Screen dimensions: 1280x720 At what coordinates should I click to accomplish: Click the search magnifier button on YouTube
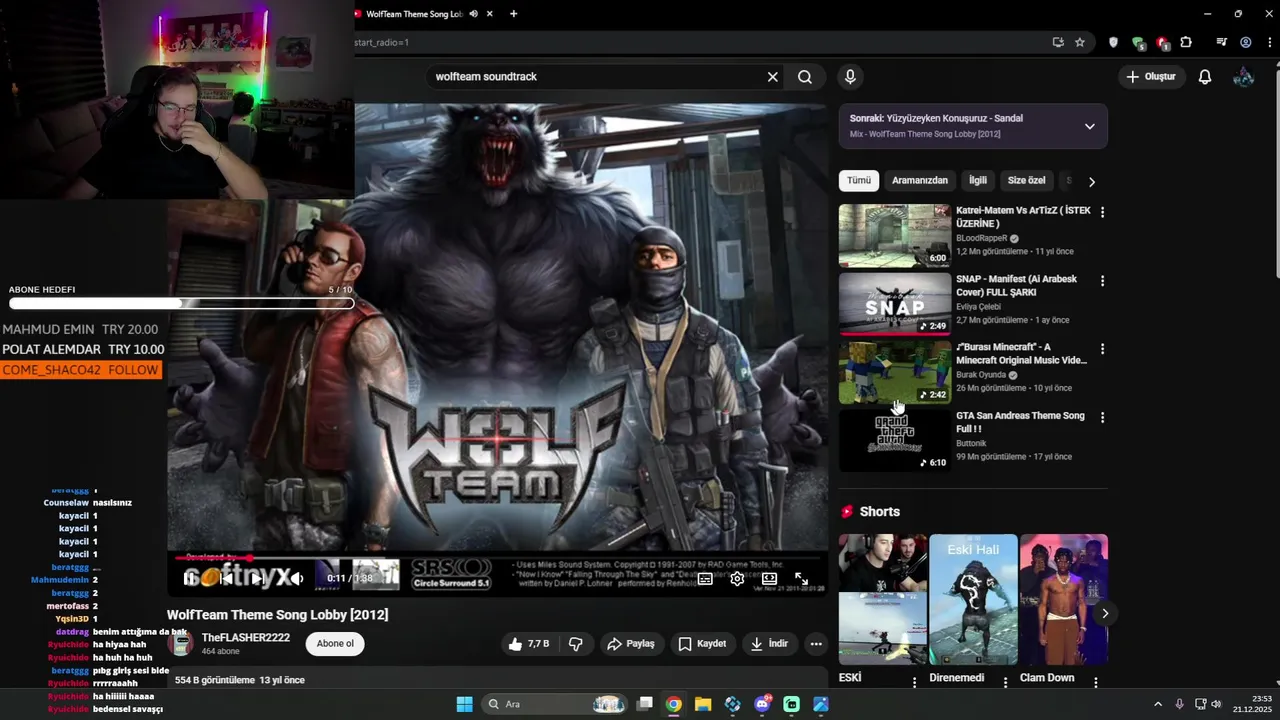click(805, 77)
